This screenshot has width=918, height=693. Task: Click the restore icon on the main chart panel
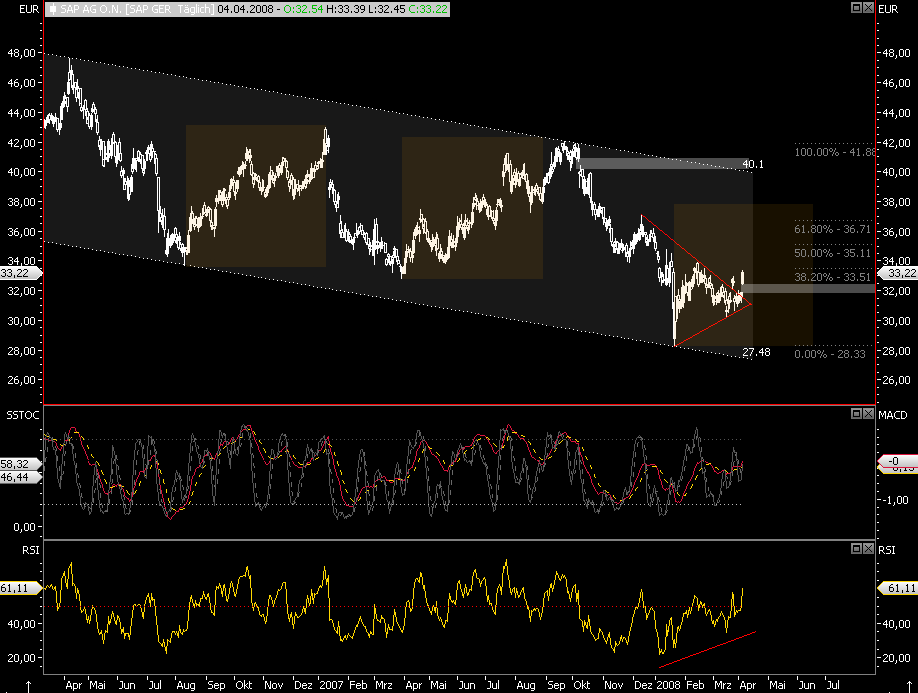(856, 8)
